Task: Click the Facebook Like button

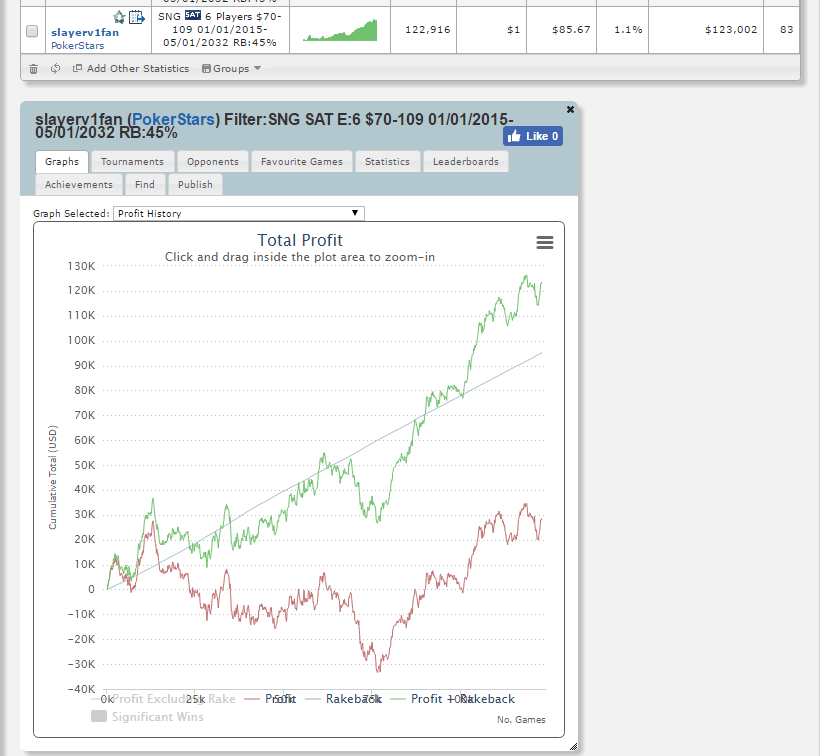Action: (x=533, y=136)
